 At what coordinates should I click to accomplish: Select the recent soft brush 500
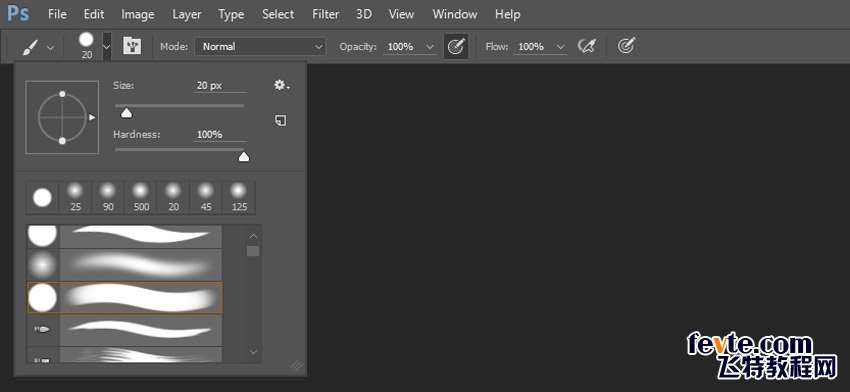[x=141, y=198]
